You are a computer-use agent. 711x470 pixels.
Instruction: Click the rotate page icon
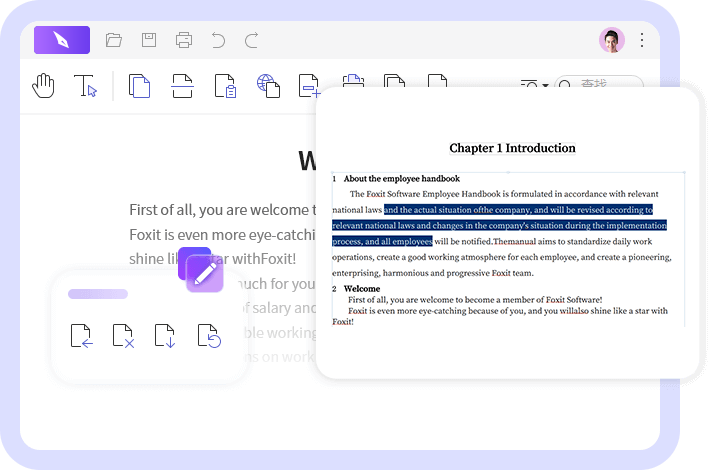(x=208, y=335)
